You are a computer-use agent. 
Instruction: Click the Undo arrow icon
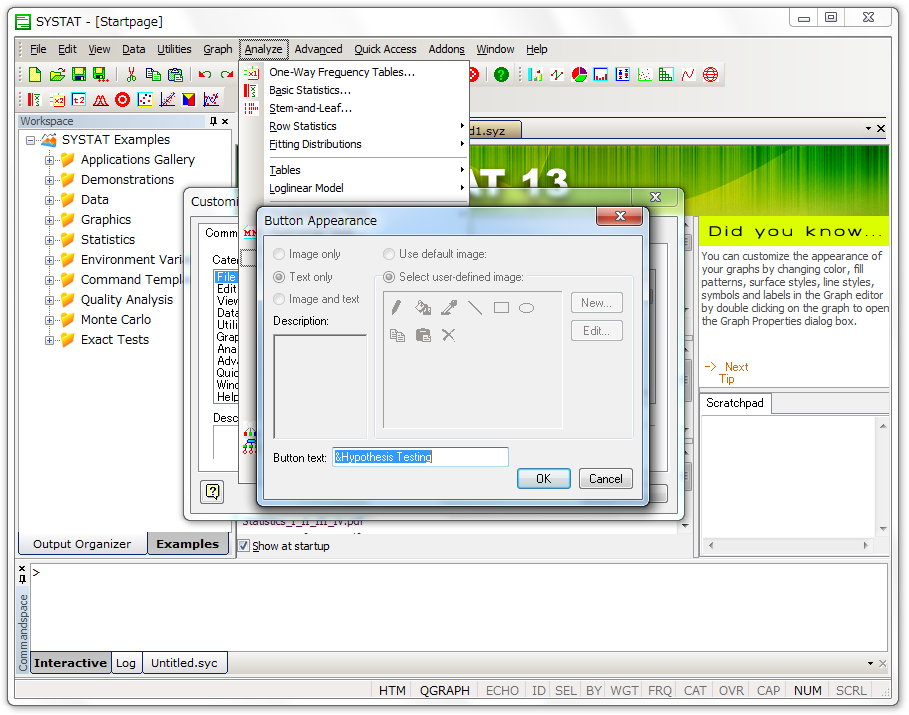205,74
